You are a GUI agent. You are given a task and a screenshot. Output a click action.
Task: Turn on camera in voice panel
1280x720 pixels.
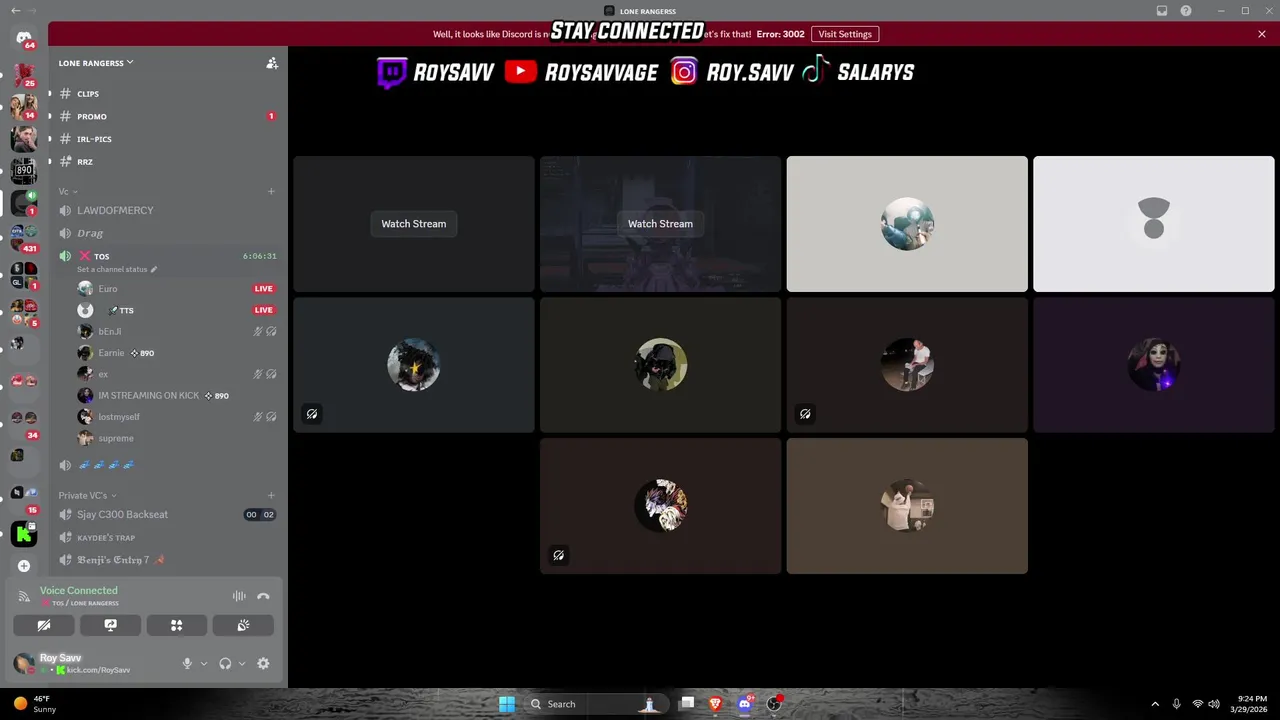(44, 625)
